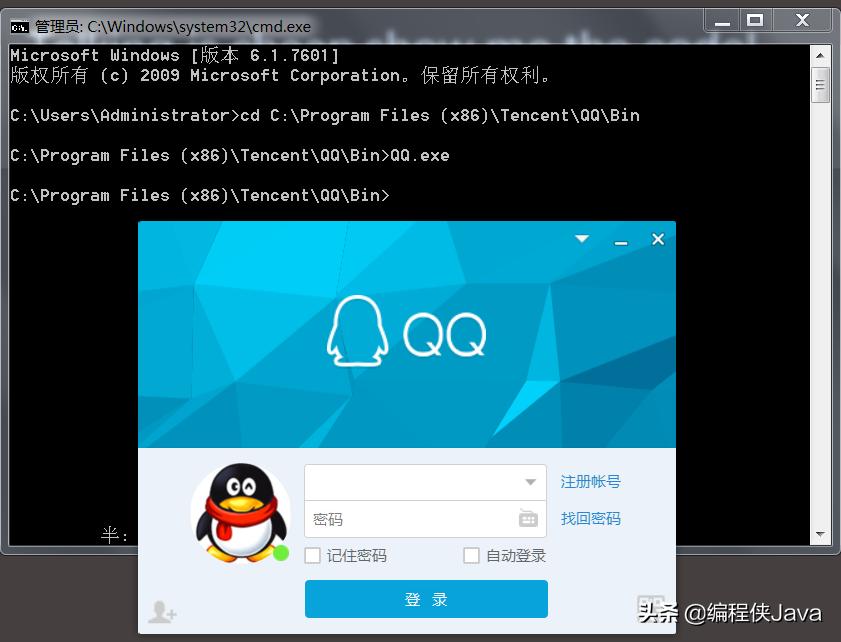This screenshot has height=642, width=841.
Task: Click the green online status dot on avatar
Action: click(x=281, y=553)
